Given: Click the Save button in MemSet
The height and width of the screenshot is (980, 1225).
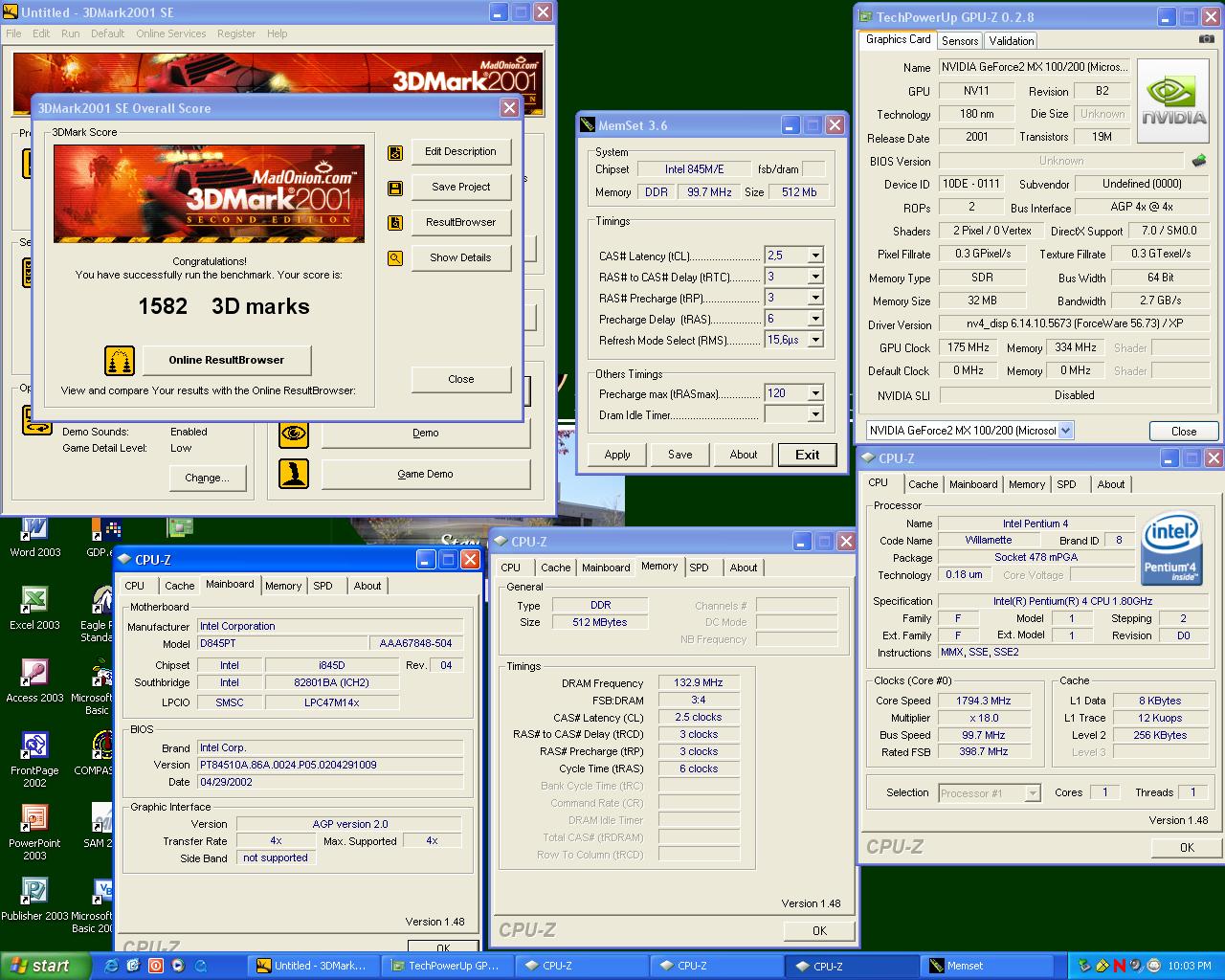Looking at the screenshot, I should click(680, 455).
